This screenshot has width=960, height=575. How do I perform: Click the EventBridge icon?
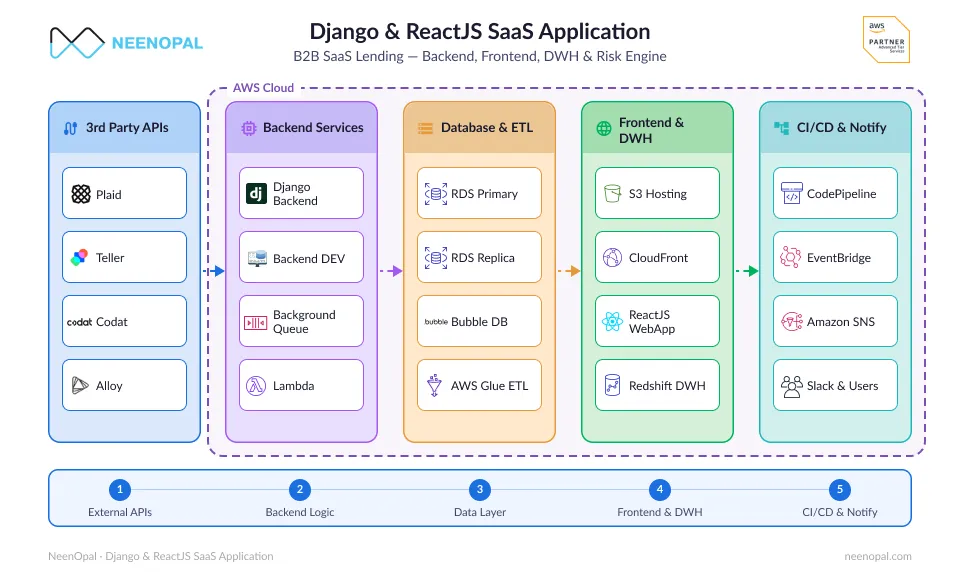(x=790, y=257)
